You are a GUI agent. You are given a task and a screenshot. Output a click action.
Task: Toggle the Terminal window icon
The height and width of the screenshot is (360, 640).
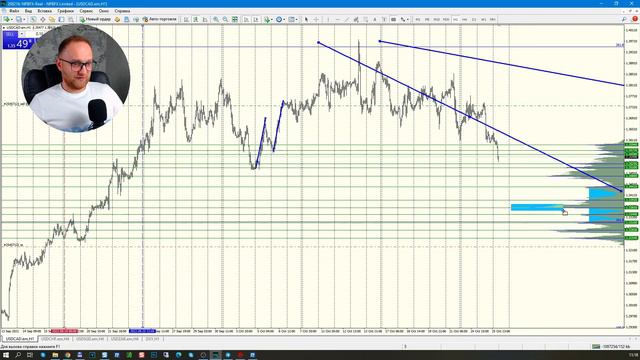[61, 19]
